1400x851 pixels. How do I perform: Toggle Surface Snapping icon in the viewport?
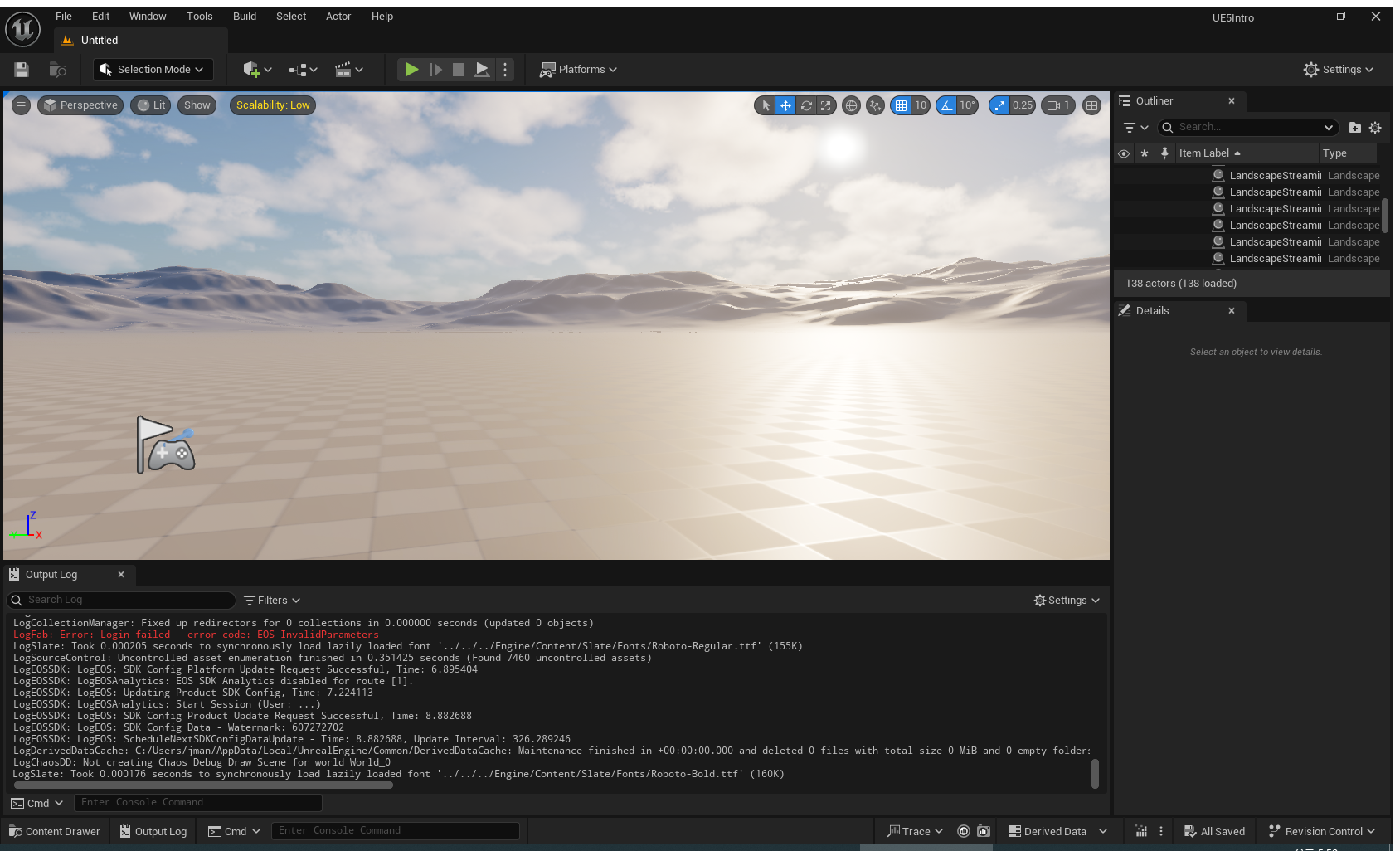tap(875, 105)
